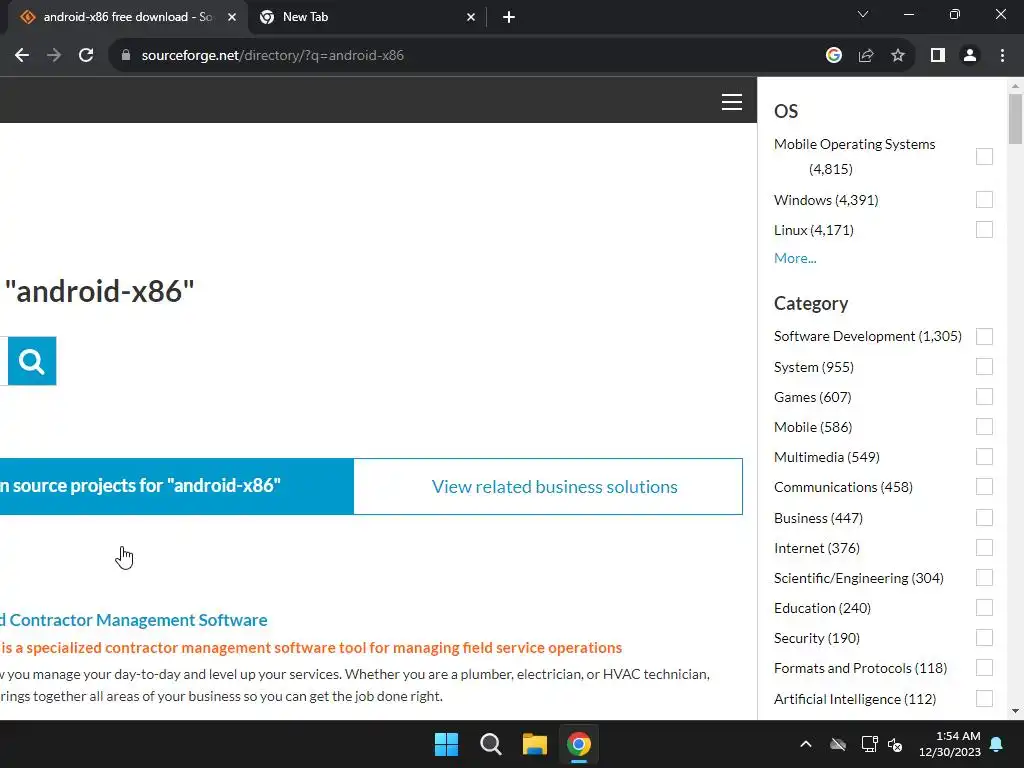Image resolution: width=1024 pixels, height=768 pixels.
Task: Click the Google icon in address bar
Action: pyautogui.click(x=833, y=56)
